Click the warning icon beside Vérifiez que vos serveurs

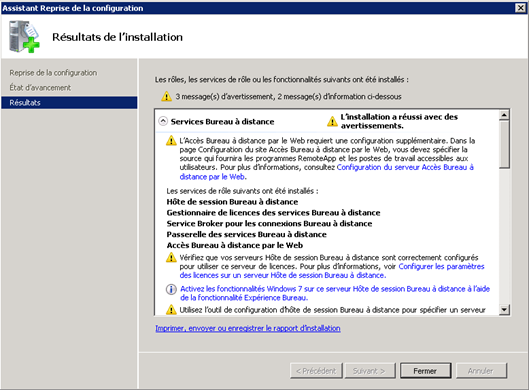[x=171, y=257]
